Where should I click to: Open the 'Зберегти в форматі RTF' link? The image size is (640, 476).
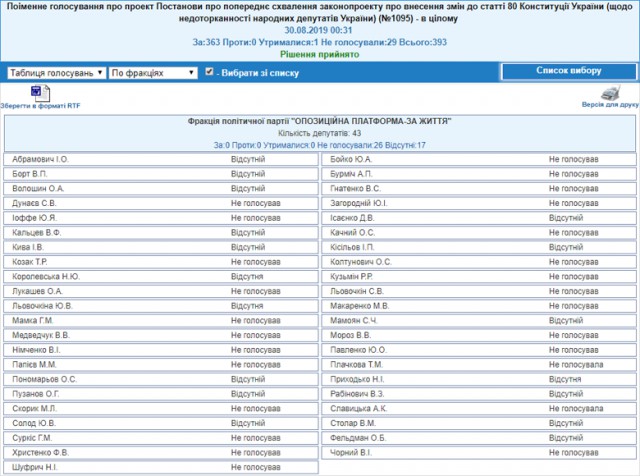[40, 106]
